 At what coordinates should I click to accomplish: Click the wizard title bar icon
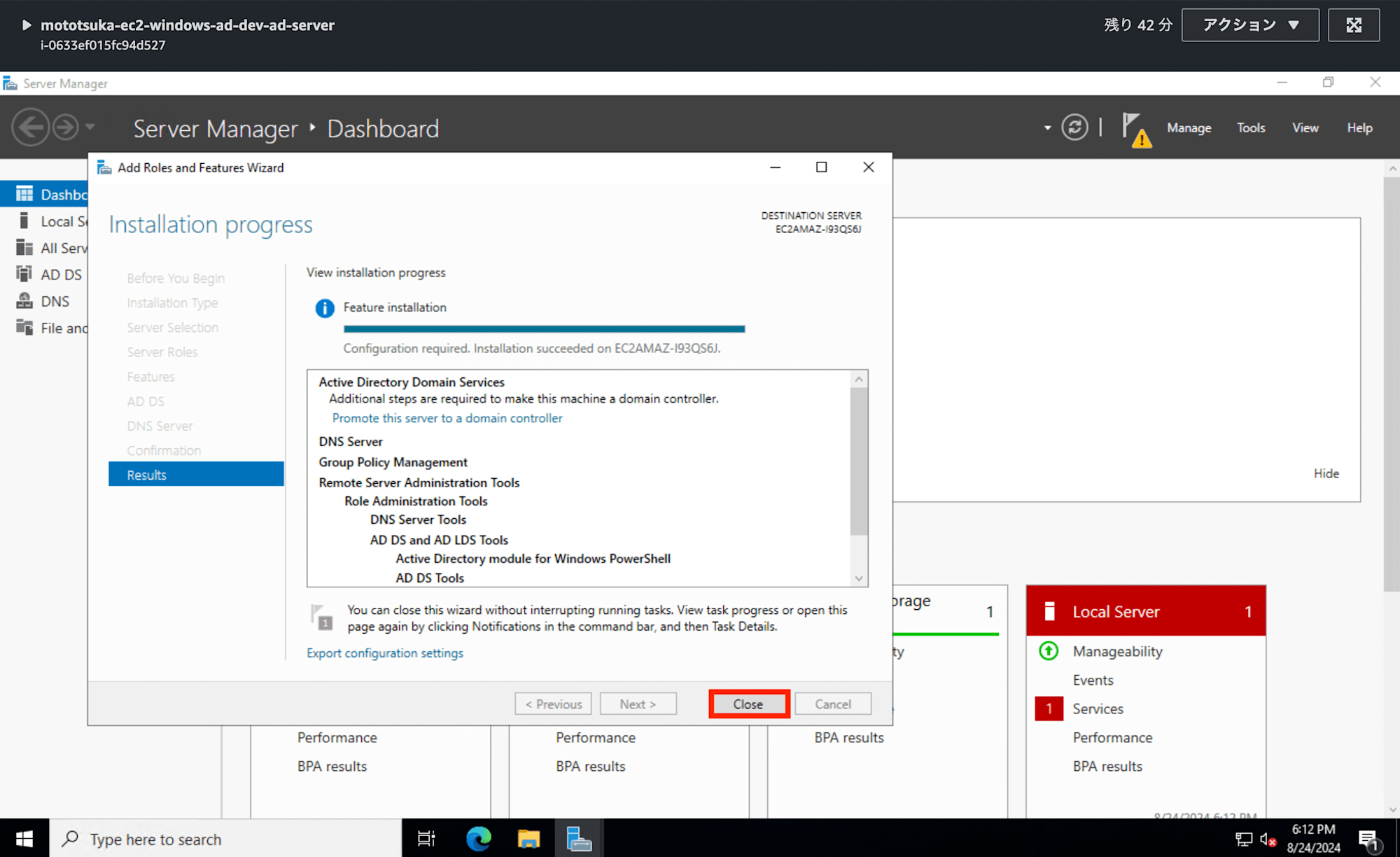(104, 167)
